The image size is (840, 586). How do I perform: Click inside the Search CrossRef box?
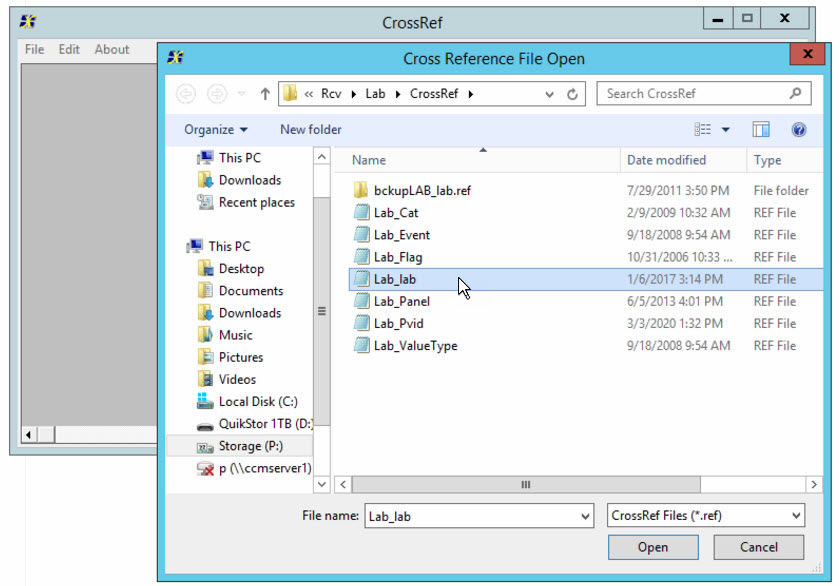tap(680, 93)
